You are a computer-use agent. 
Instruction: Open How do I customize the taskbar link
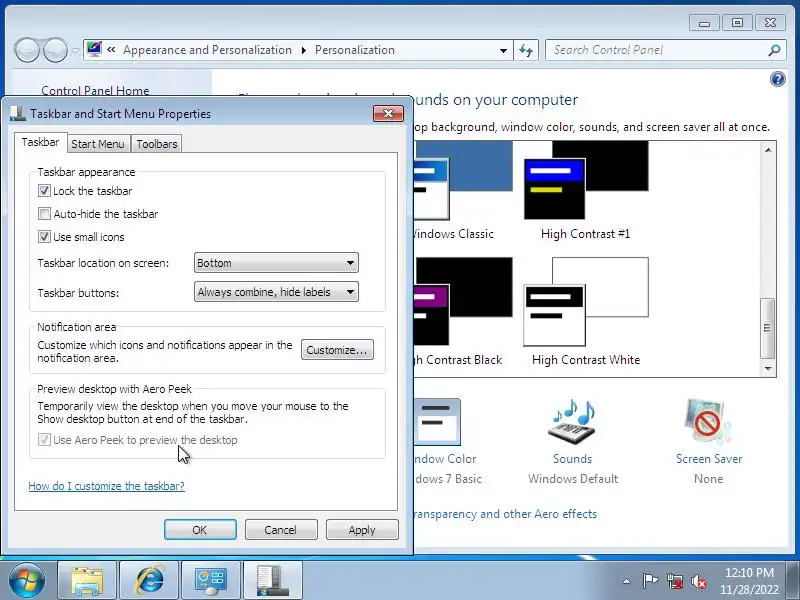point(107,486)
